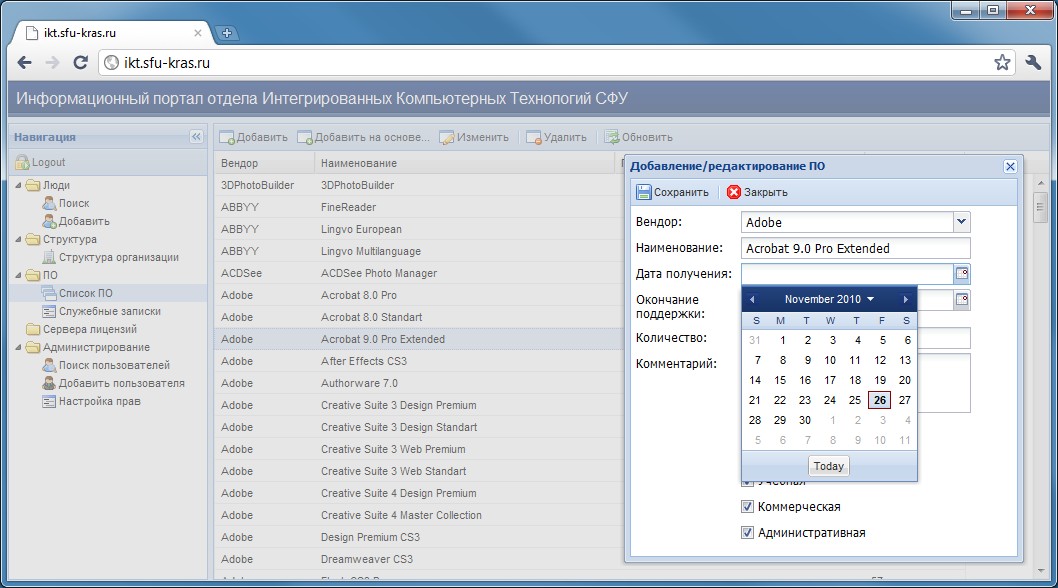Screen dimensions: 1058x588
Task: Go to previous month in calendar
Action: [x=752, y=299]
